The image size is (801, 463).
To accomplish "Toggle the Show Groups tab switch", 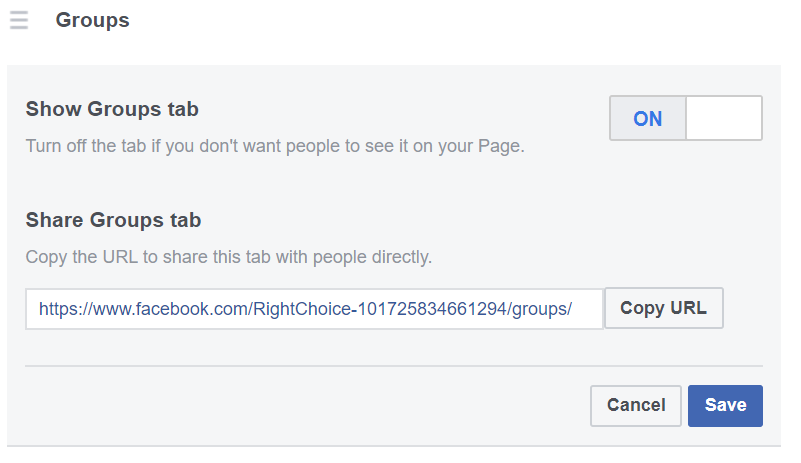I will (x=686, y=118).
